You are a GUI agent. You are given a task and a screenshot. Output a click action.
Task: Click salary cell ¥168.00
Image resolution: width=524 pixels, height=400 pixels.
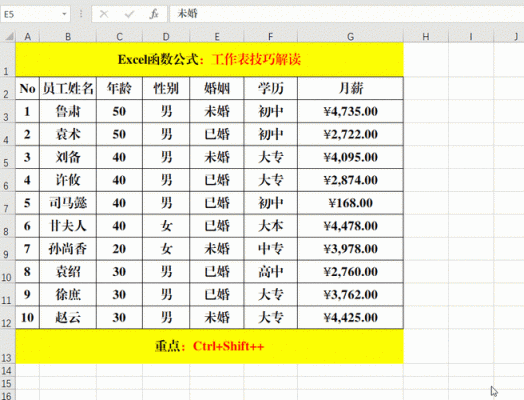[x=351, y=203]
